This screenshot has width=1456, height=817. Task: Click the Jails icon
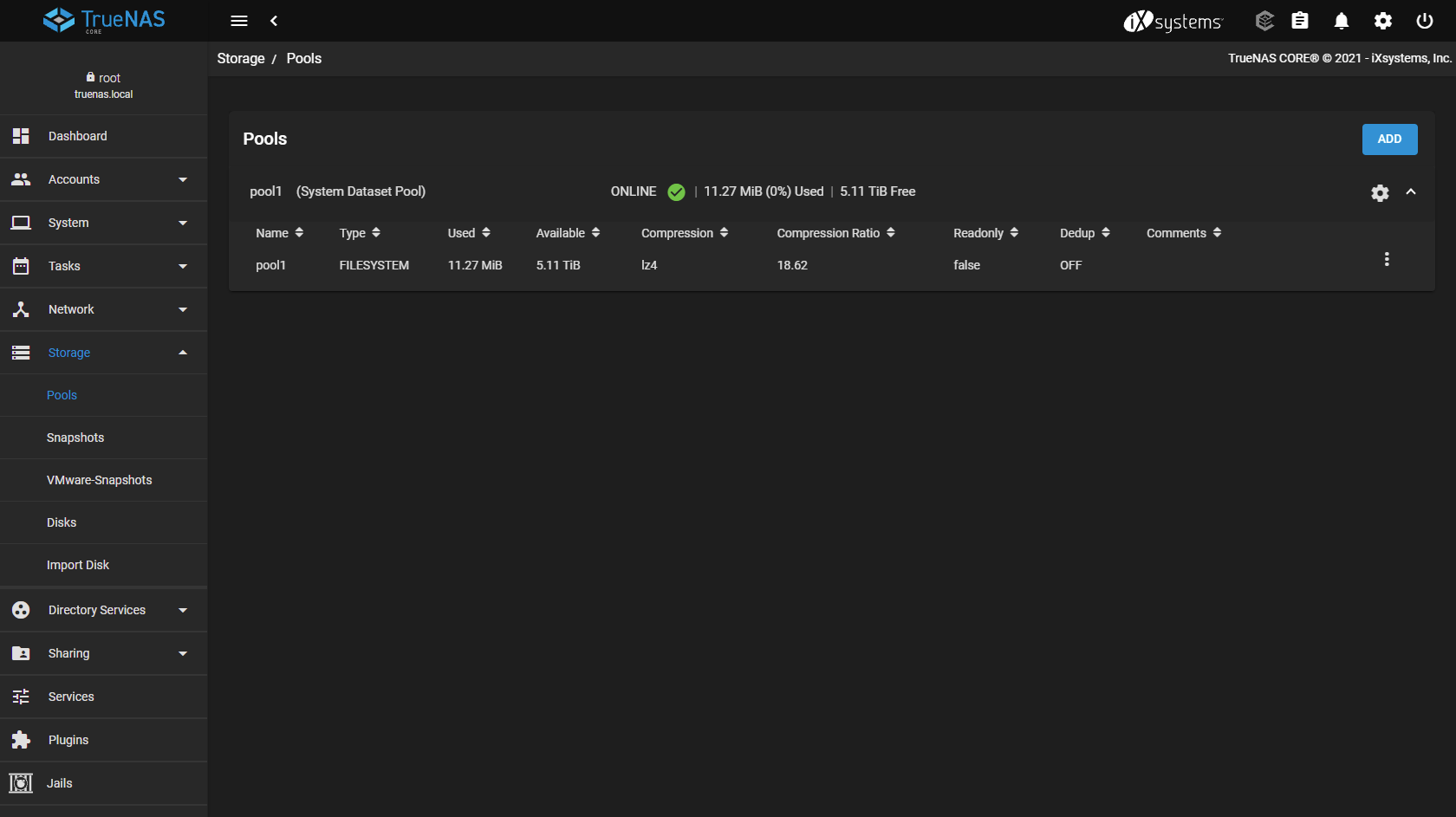(21, 783)
